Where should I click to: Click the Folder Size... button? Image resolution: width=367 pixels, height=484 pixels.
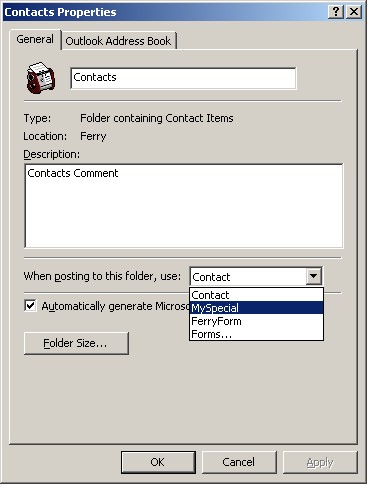tap(76, 343)
